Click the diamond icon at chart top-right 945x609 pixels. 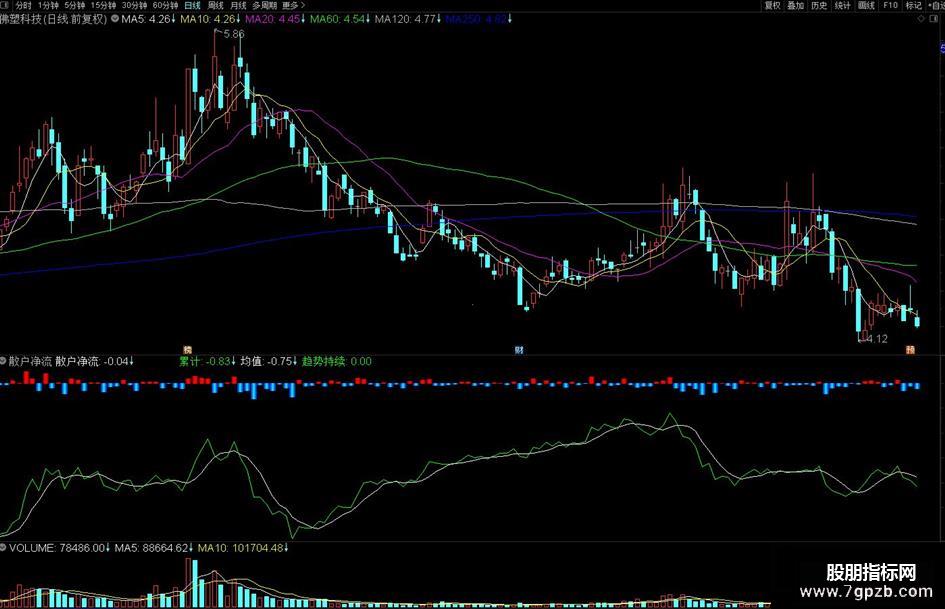pos(921,19)
